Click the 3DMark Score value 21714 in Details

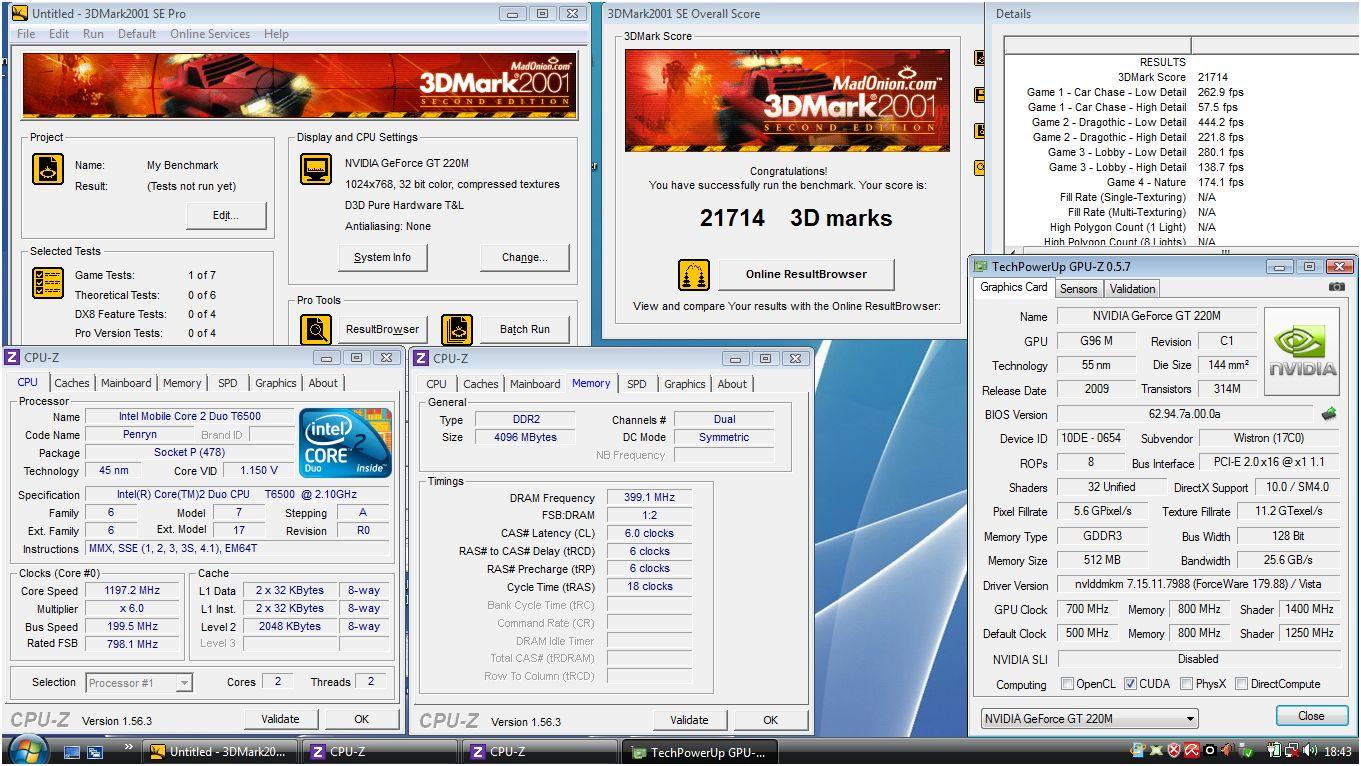(1213, 77)
